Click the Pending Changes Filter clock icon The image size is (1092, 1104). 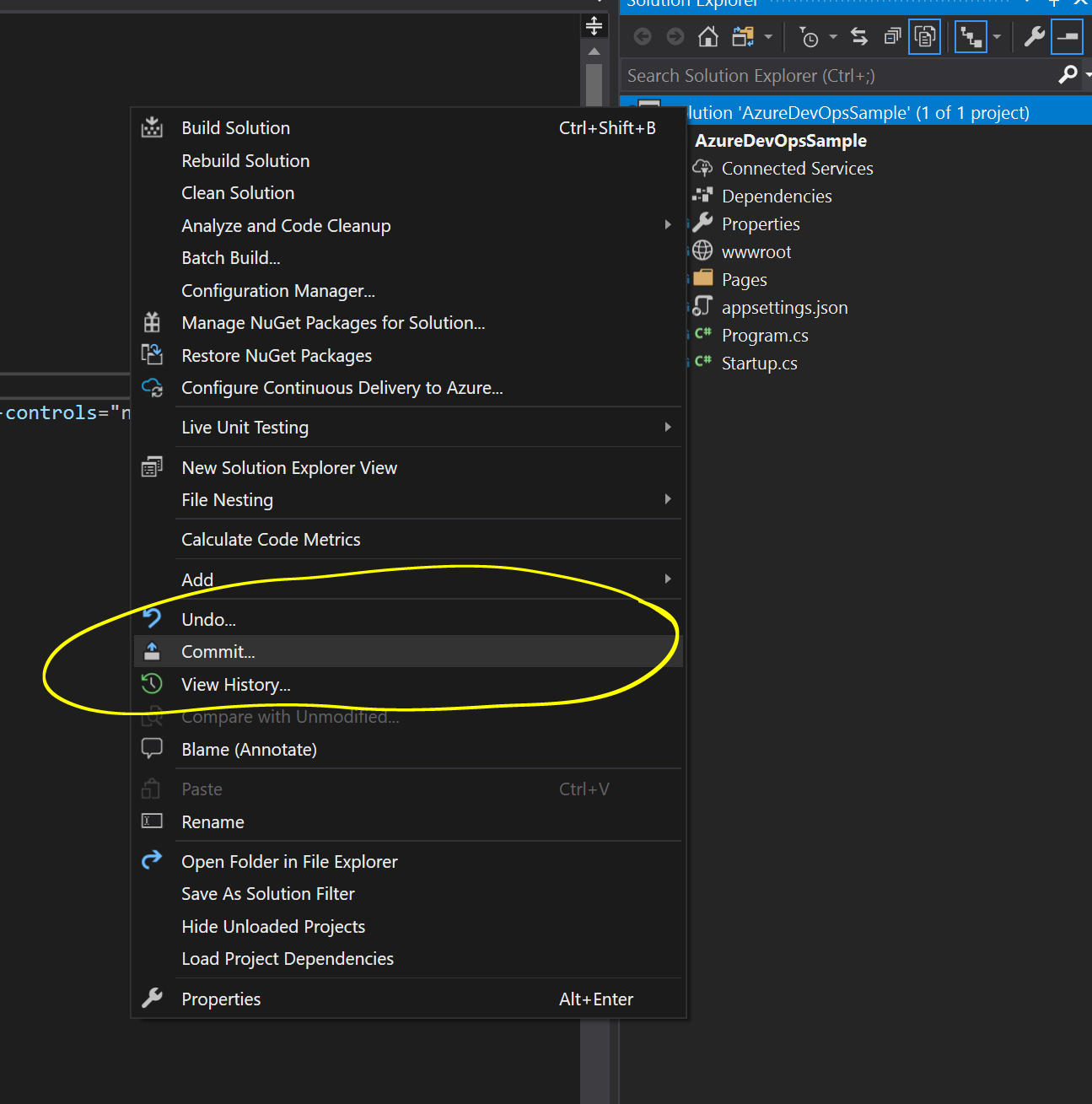[x=809, y=37]
